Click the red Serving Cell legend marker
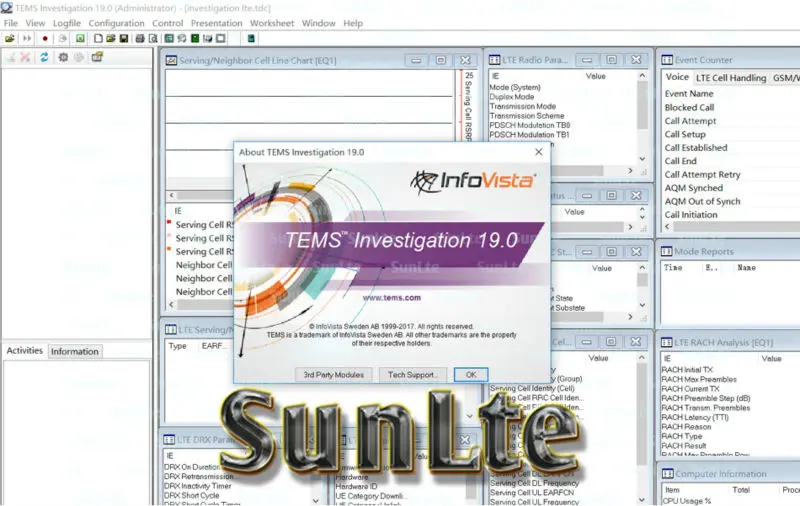The height and width of the screenshot is (506, 800). coord(169,222)
